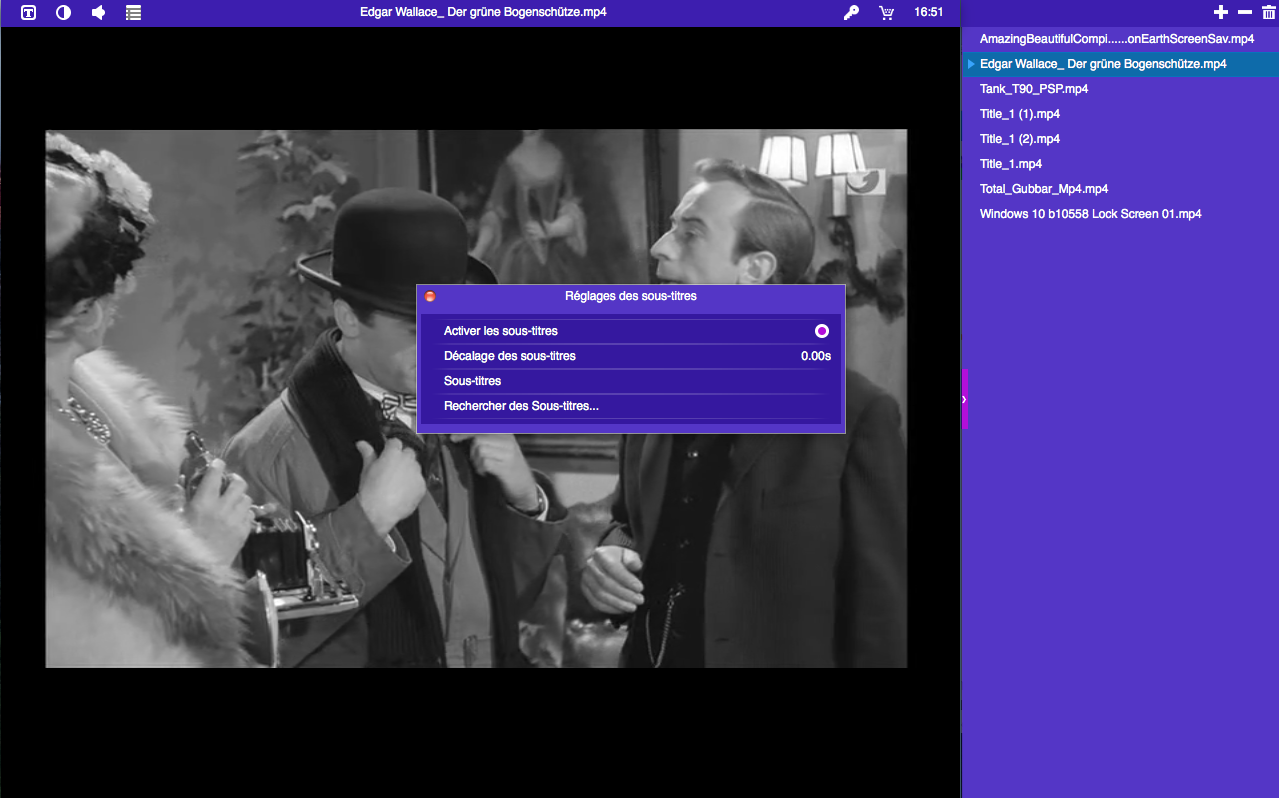The image size is (1279, 798).
Task: Click the speaker audio icon
Action: coord(98,13)
